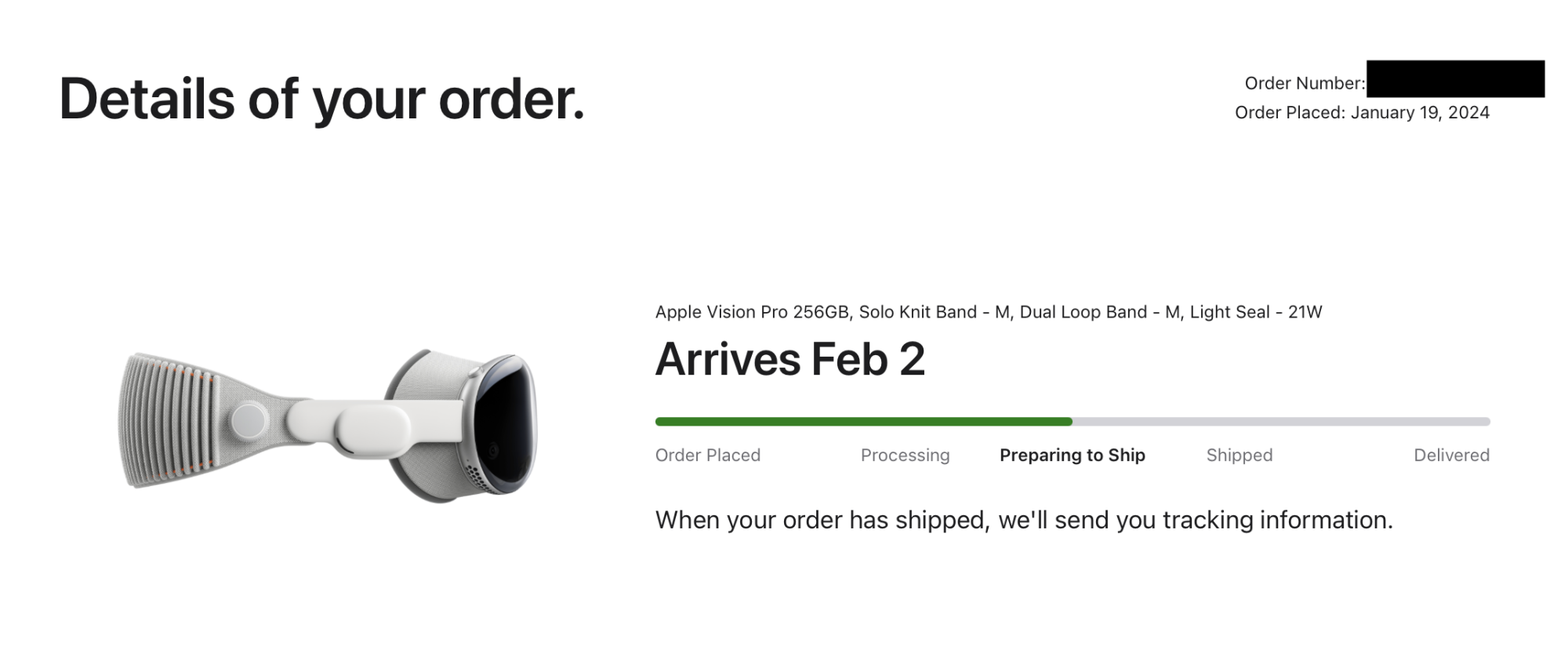Click the 'Details of your order.' heading

tap(322, 100)
